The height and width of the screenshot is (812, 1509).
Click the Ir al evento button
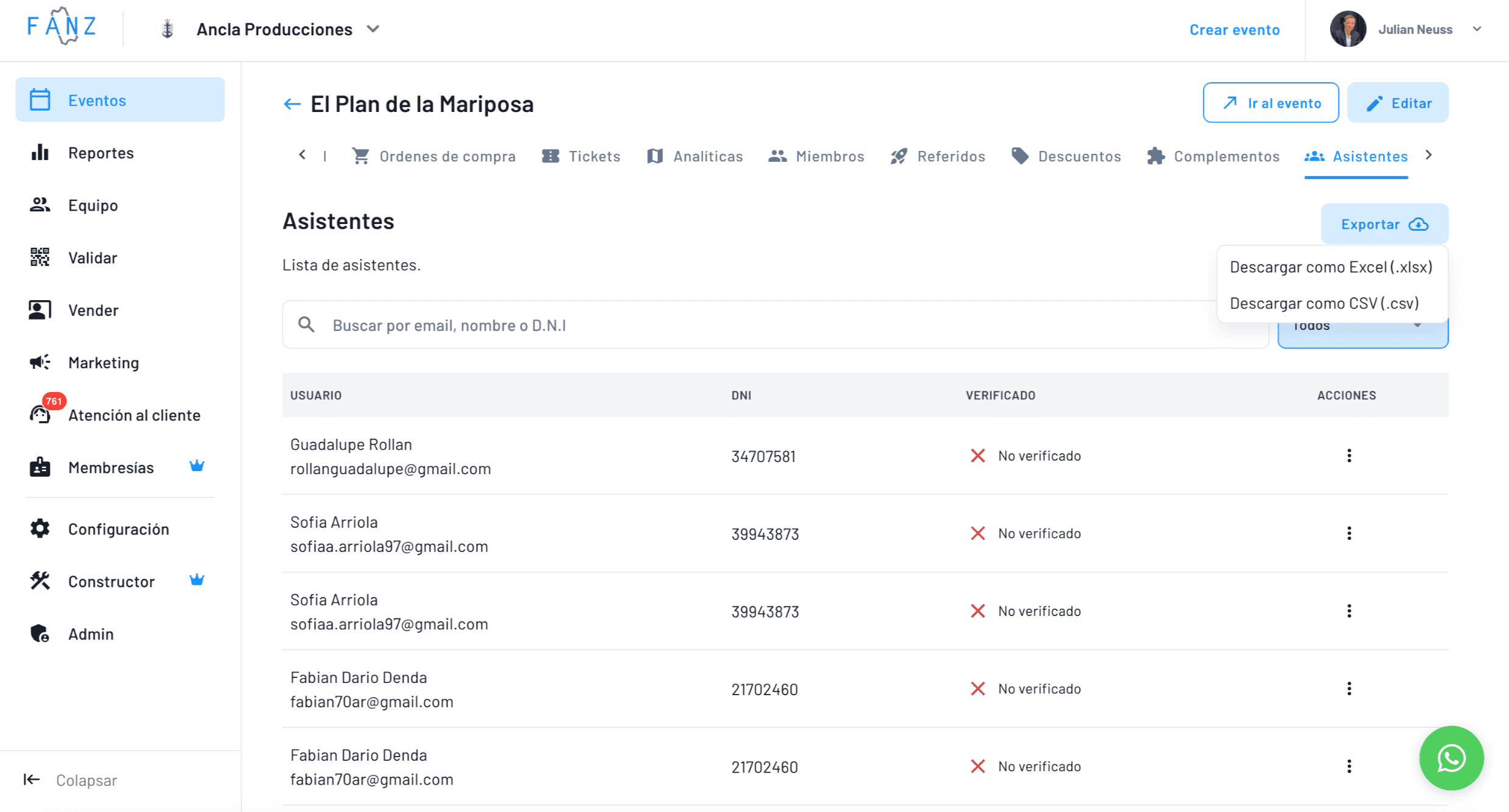tap(1271, 103)
